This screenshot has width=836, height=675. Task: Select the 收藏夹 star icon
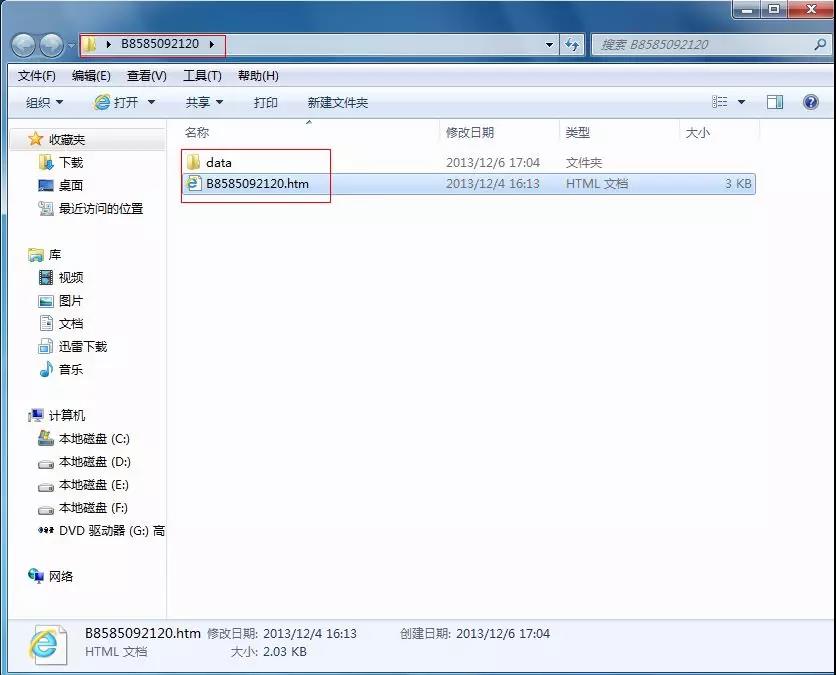click(x=35, y=139)
